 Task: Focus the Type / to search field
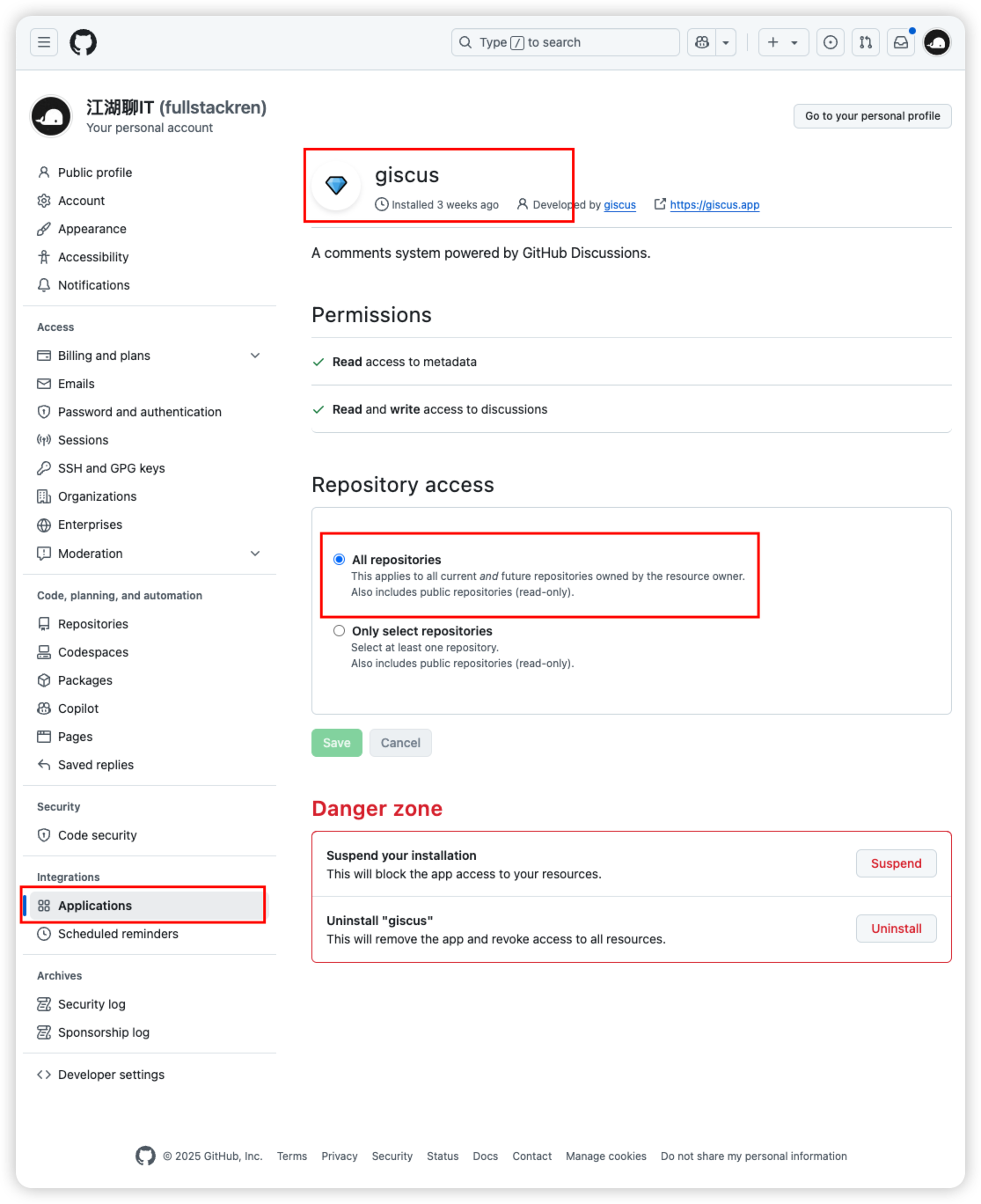566,42
